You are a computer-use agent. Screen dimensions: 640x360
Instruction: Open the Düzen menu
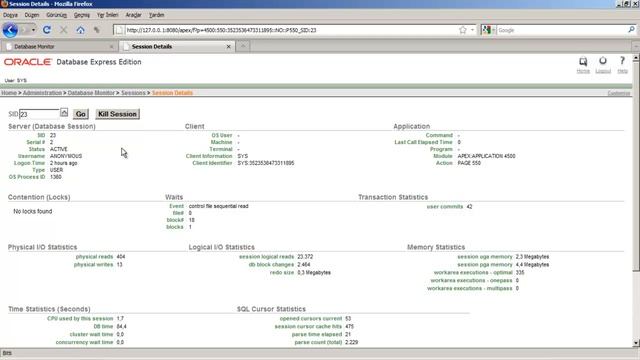coord(32,15)
